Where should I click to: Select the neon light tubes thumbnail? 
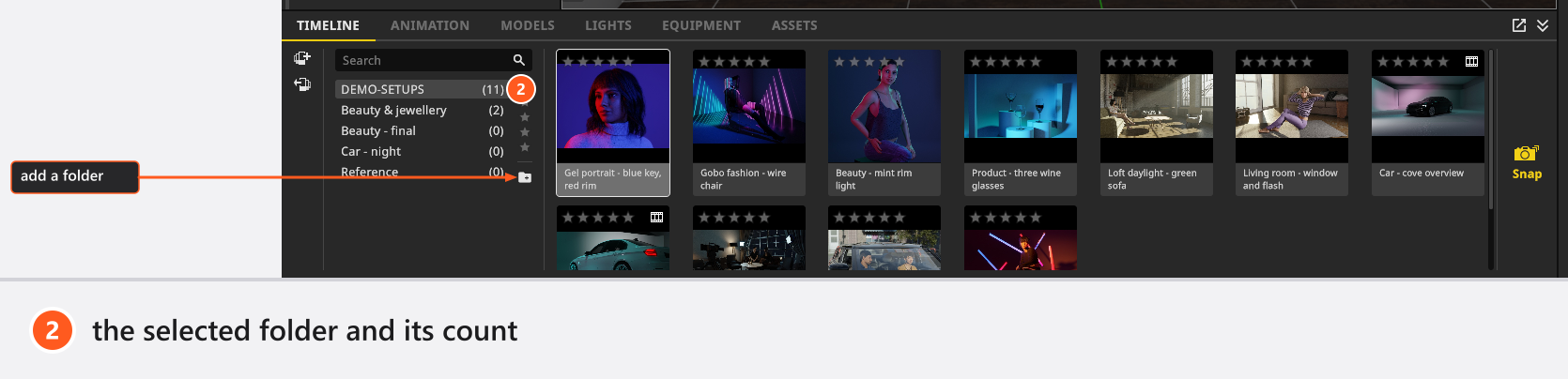coord(1021,238)
